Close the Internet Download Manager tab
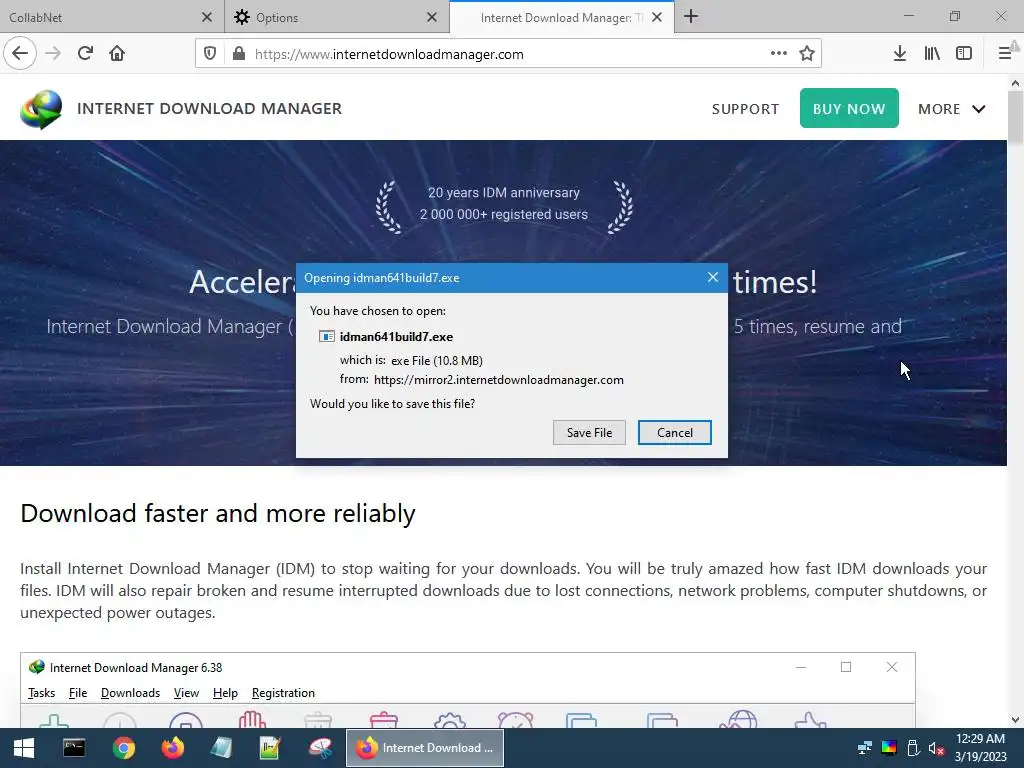 (x=657, y=18)
